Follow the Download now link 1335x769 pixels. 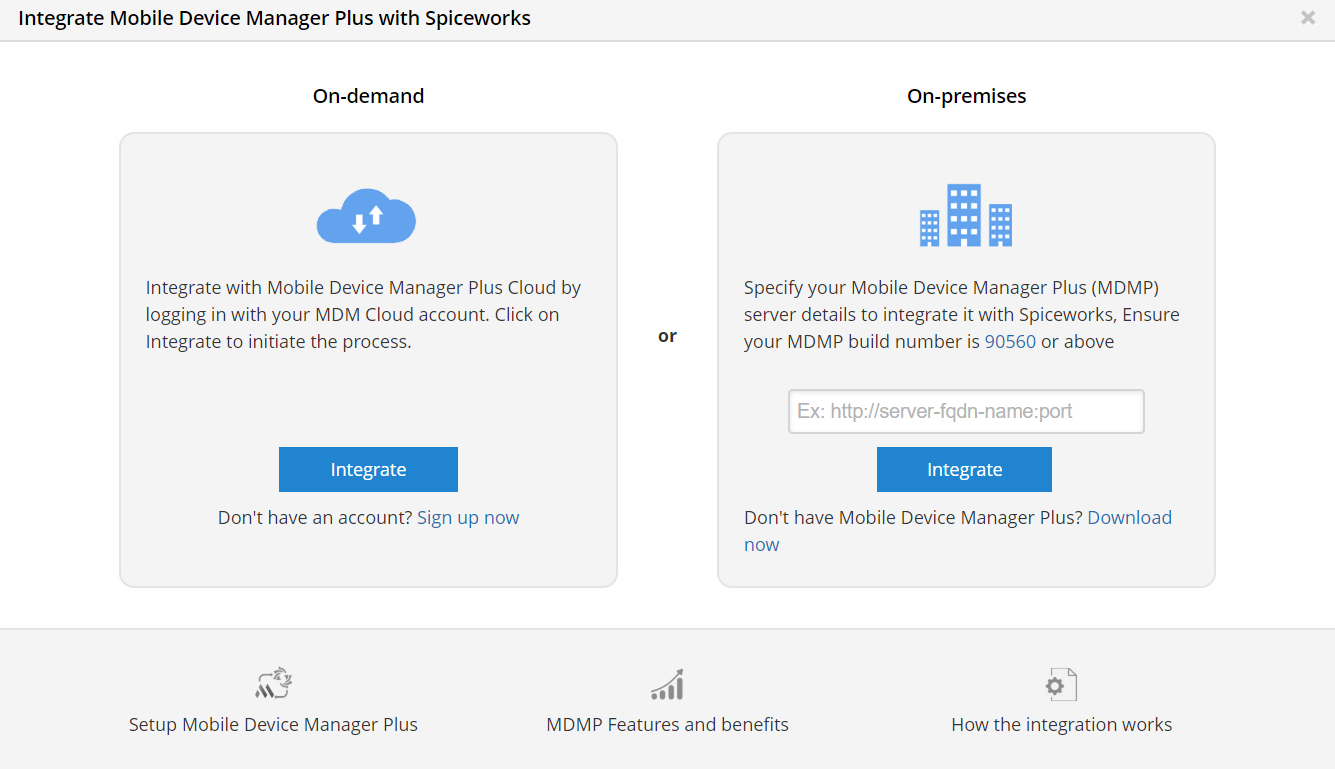[1129, 518]
